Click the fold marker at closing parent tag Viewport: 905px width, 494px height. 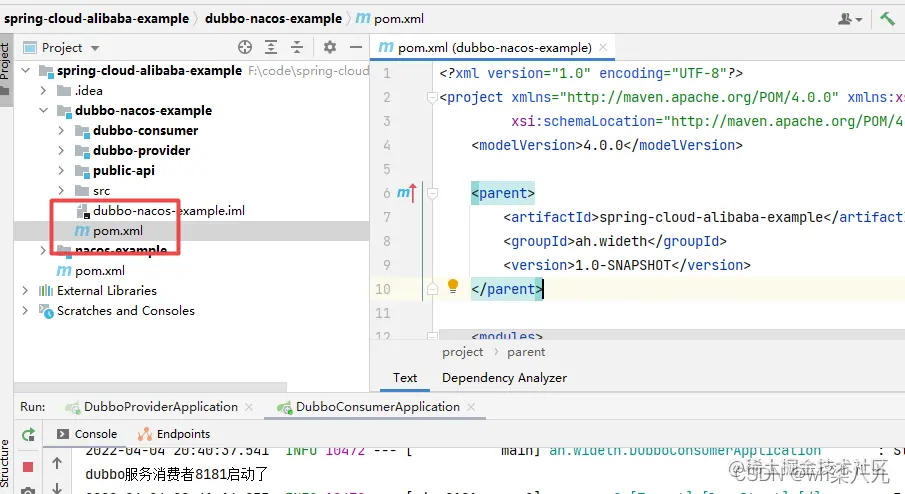pyautogui.click(x=432, y=289)
